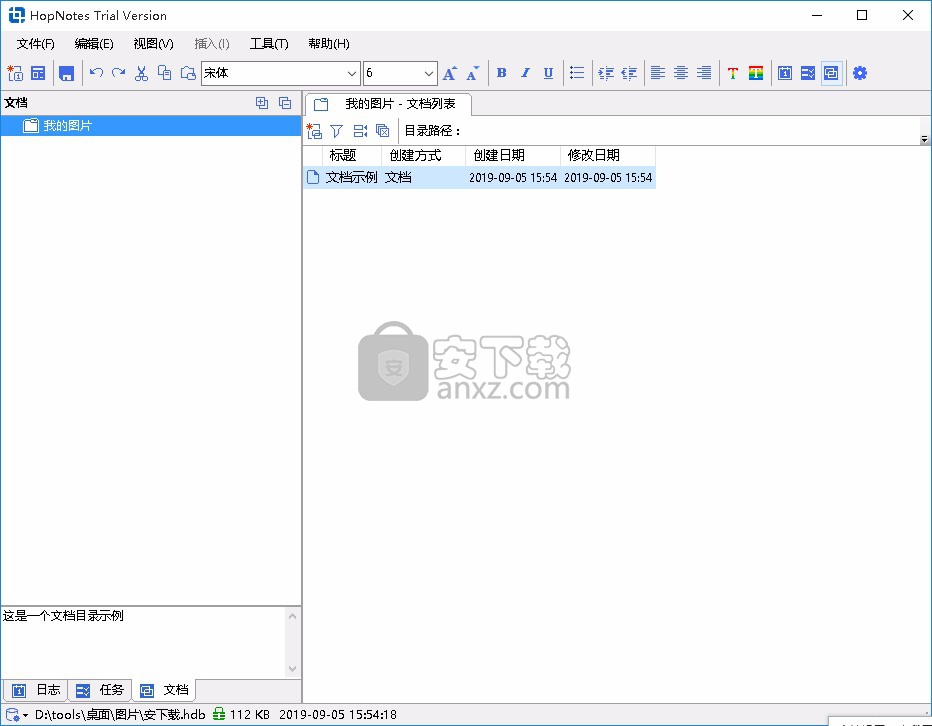
Task: Open settings with the gear icon
Action: (860, 73)
